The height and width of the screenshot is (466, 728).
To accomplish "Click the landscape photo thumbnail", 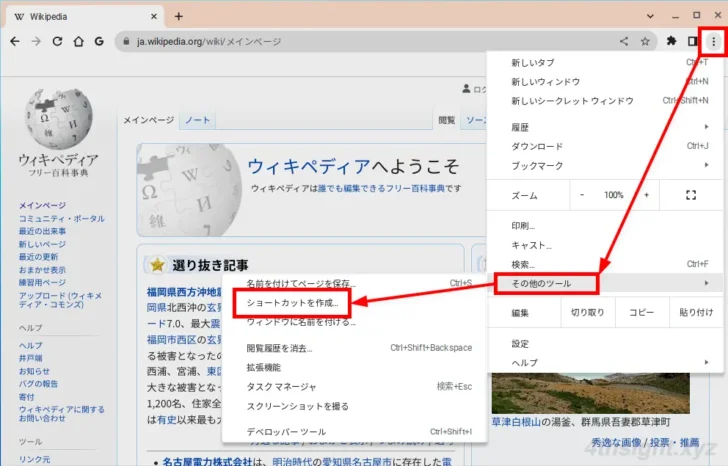I will [x=591, y=393].
